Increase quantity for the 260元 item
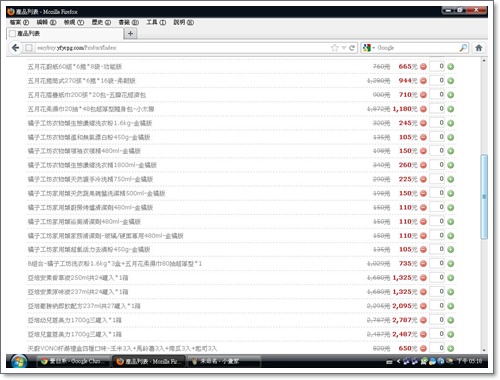This screenshot has width=500, height=380. point(451,165)
